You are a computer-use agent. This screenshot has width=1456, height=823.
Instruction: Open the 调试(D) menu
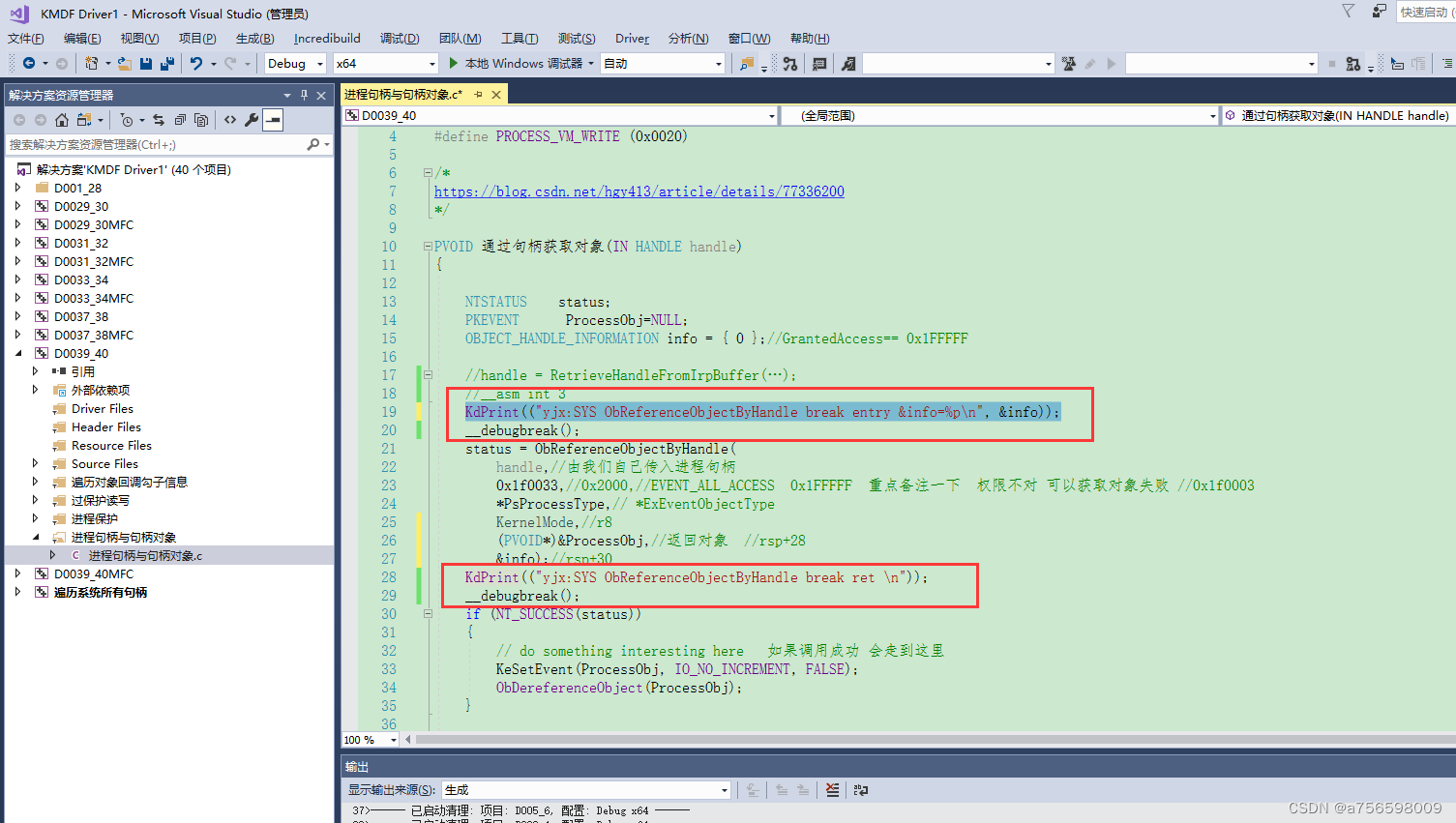(x=400, y=39)
